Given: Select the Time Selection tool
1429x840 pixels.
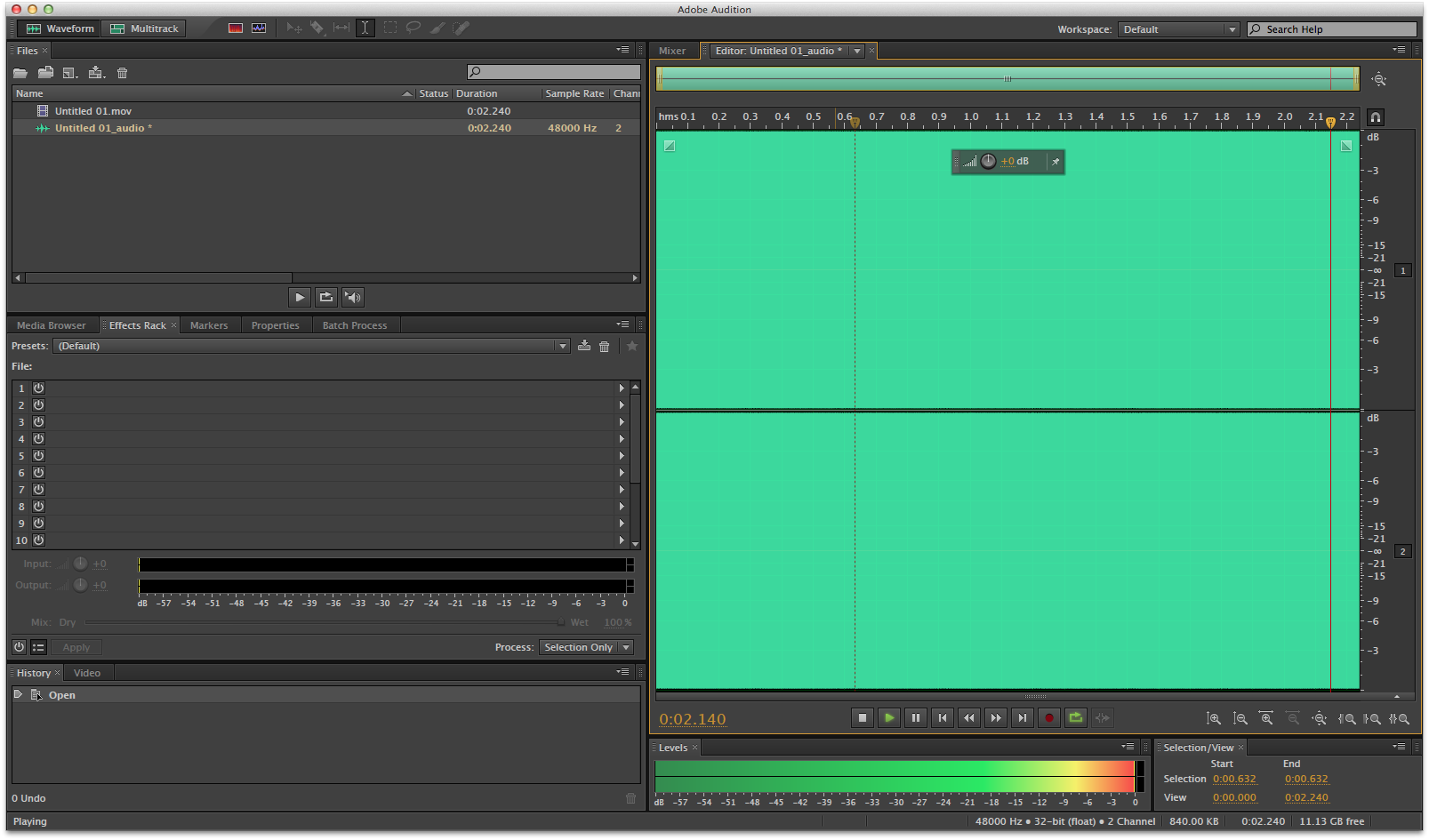Looking at the screenshot, I should pos(365,28).
